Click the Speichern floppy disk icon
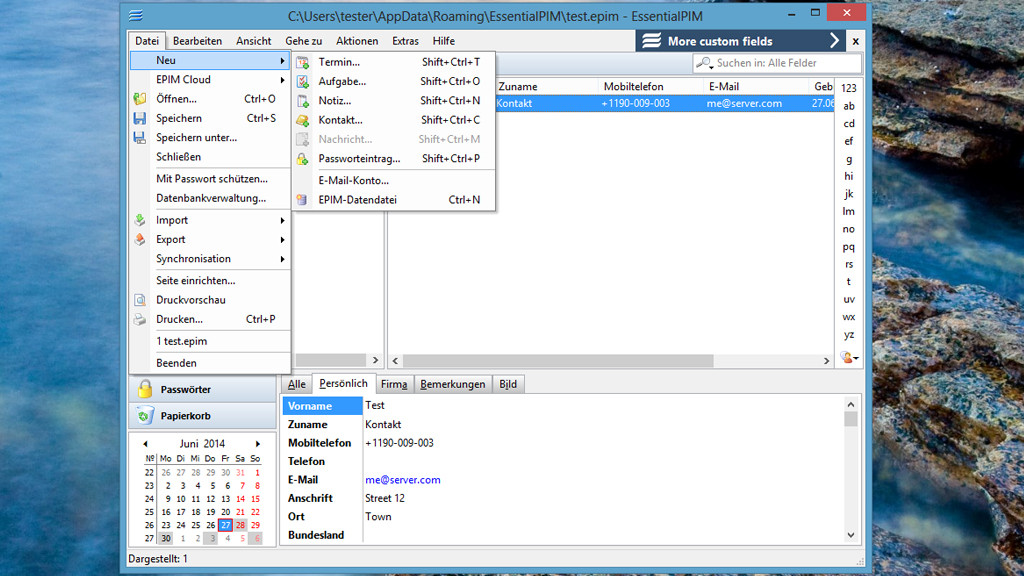Screen dimensions: 1024x576 coord(140,118)
